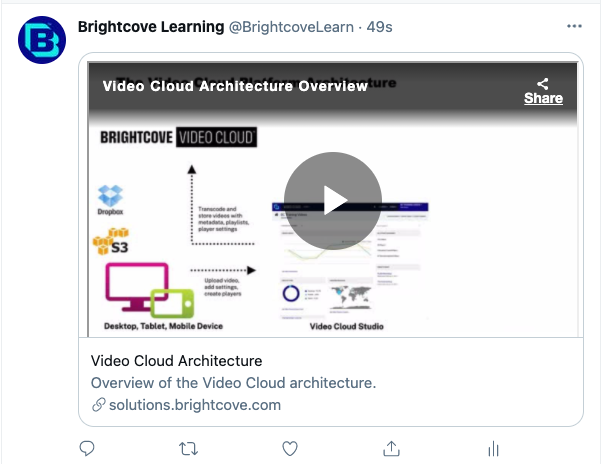Click the share arrow icon on the video
Viewport: 608px width, 464px height.
543,83
